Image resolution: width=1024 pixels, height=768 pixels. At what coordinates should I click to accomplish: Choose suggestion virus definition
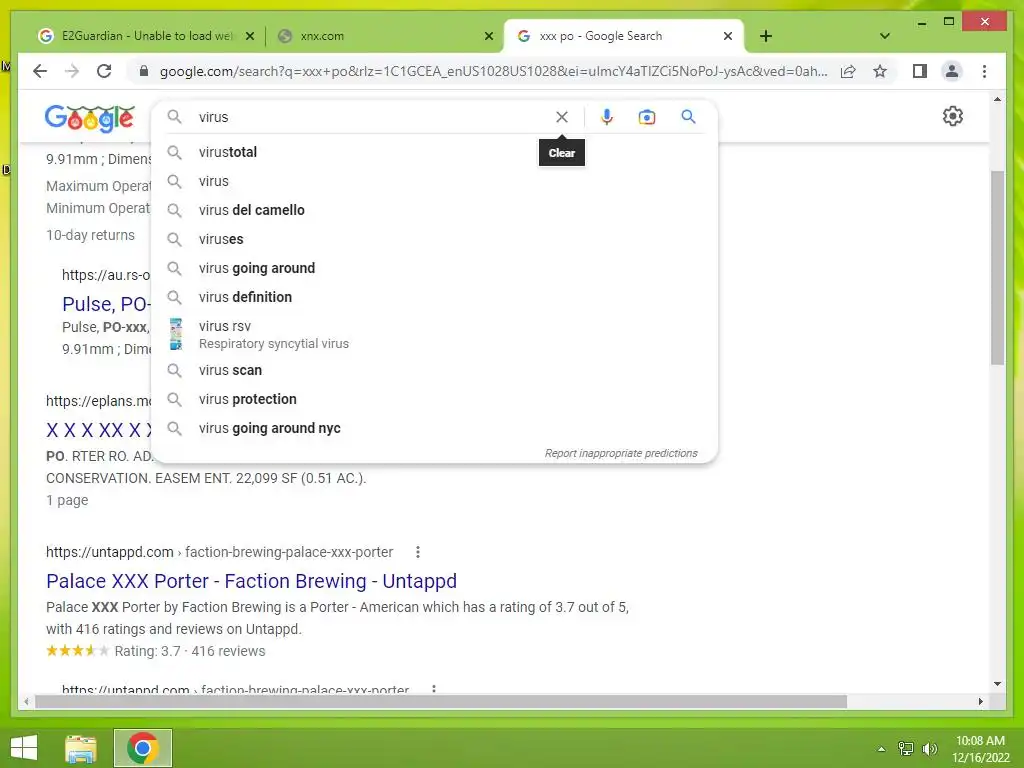434,297
